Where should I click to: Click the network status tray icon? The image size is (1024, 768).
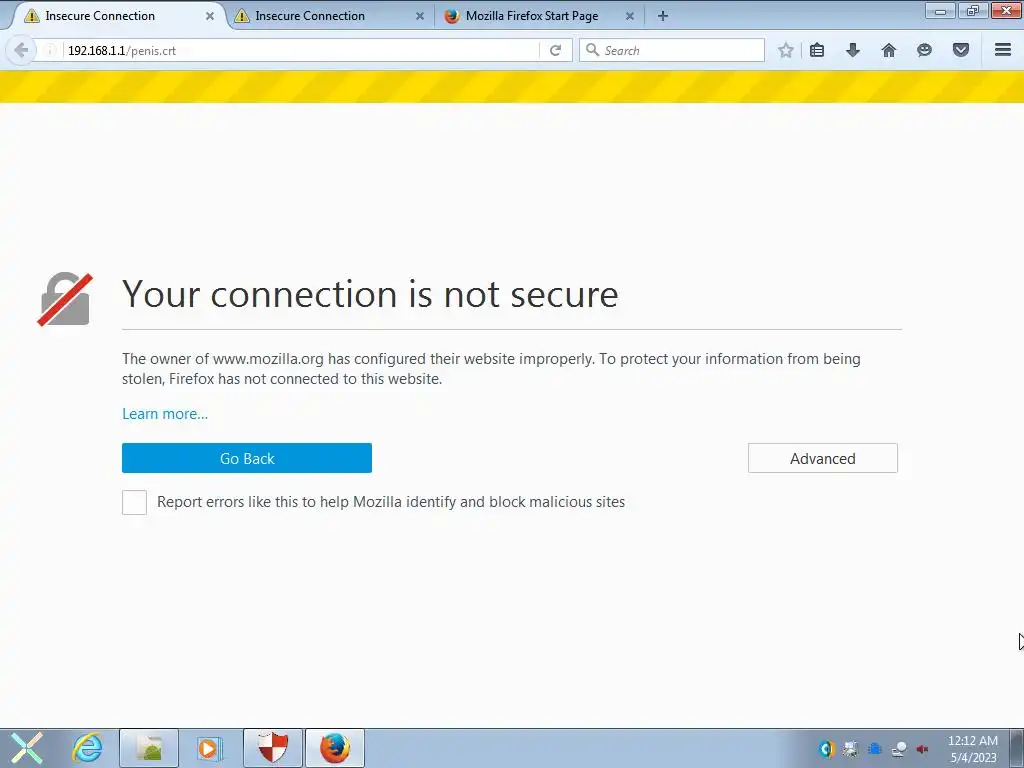899,749
